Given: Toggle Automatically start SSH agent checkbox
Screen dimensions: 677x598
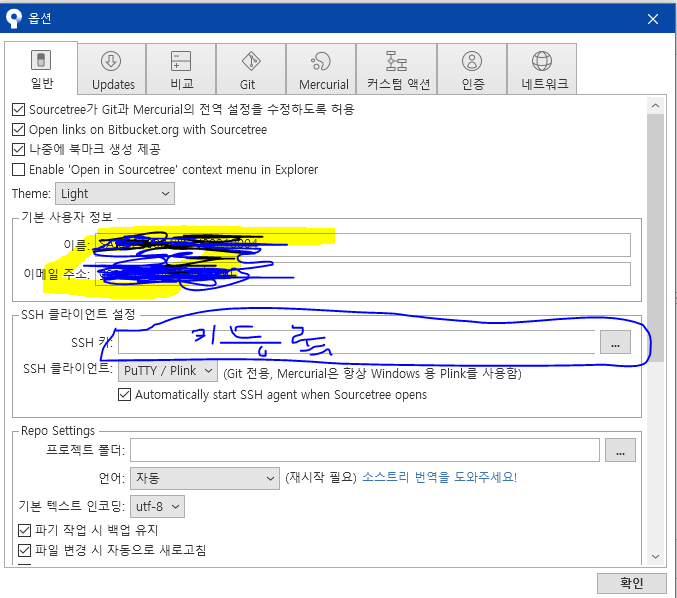Looking at the screenshot, I should point(124,395).
